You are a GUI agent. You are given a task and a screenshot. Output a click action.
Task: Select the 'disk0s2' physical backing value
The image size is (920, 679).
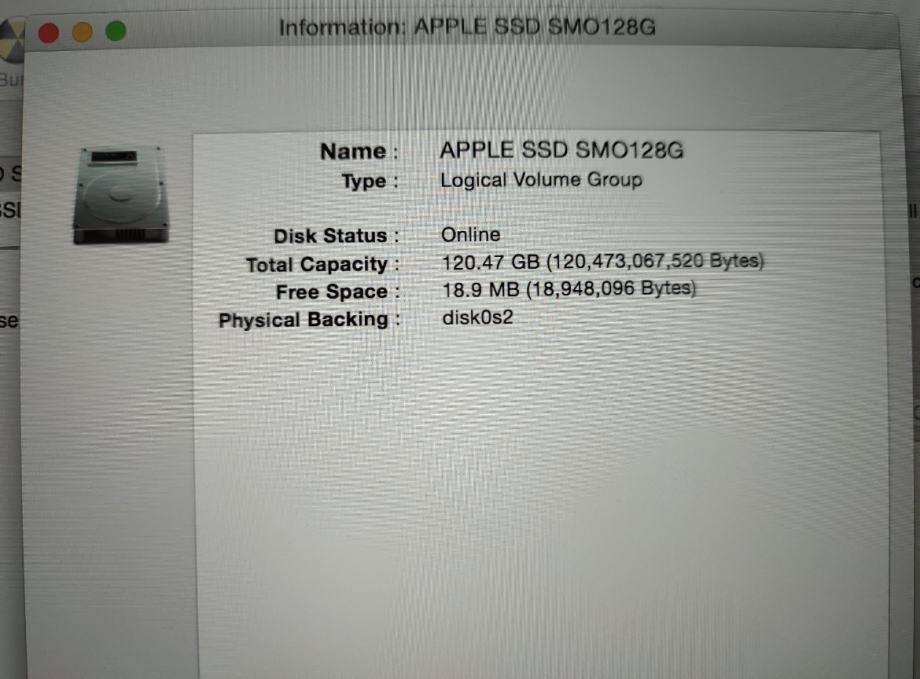coord(478,317)
